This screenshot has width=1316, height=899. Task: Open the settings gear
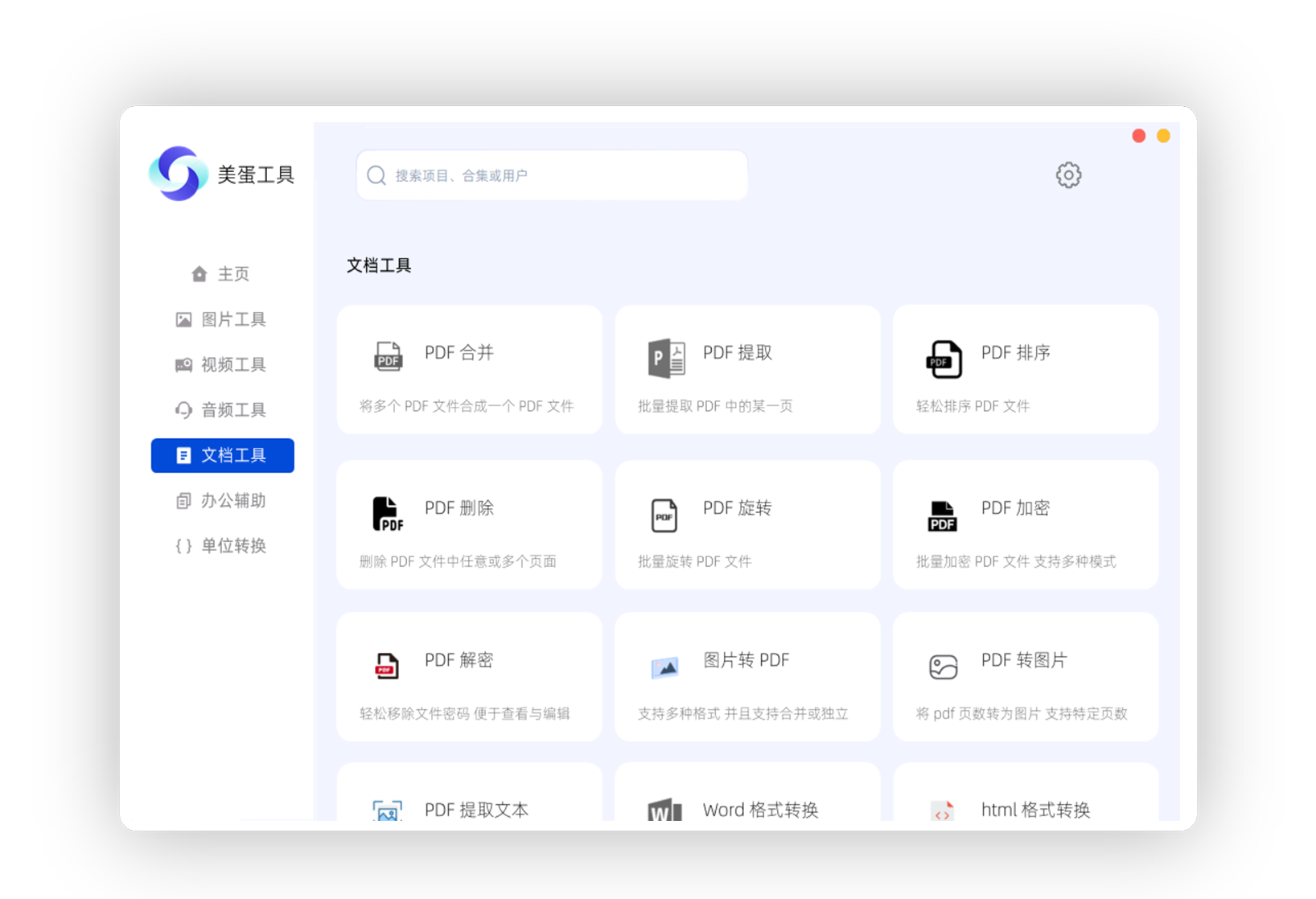click(x=1068, y=174)
